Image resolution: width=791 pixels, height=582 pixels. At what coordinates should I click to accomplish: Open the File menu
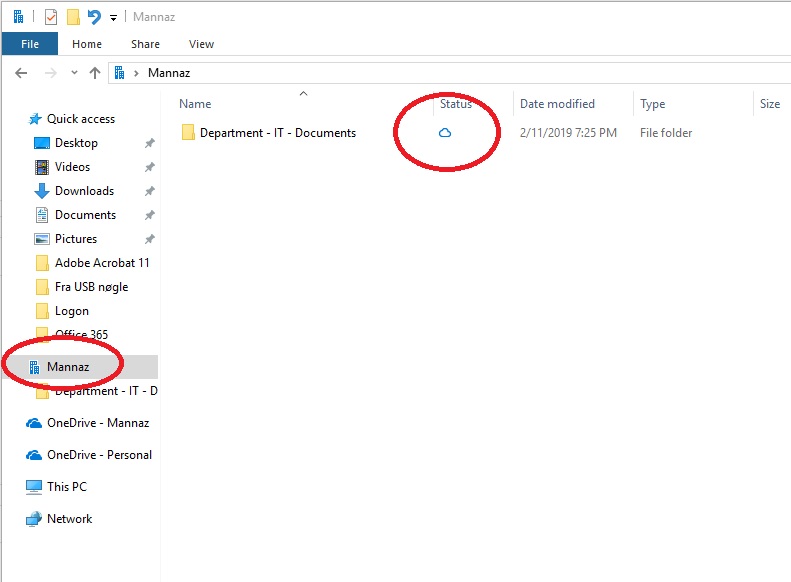(30, 44)
